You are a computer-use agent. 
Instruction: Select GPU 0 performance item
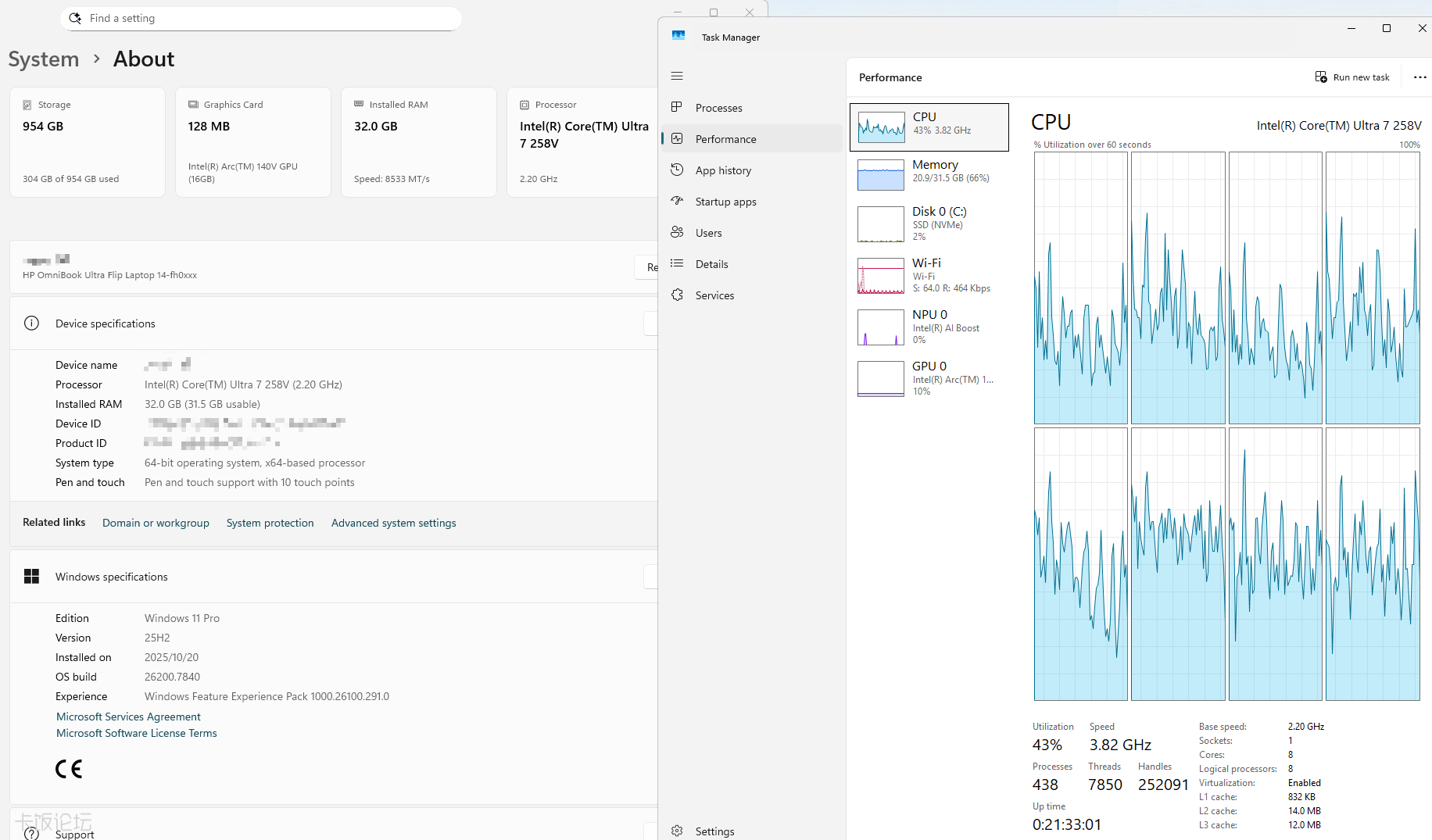[929, 378]
